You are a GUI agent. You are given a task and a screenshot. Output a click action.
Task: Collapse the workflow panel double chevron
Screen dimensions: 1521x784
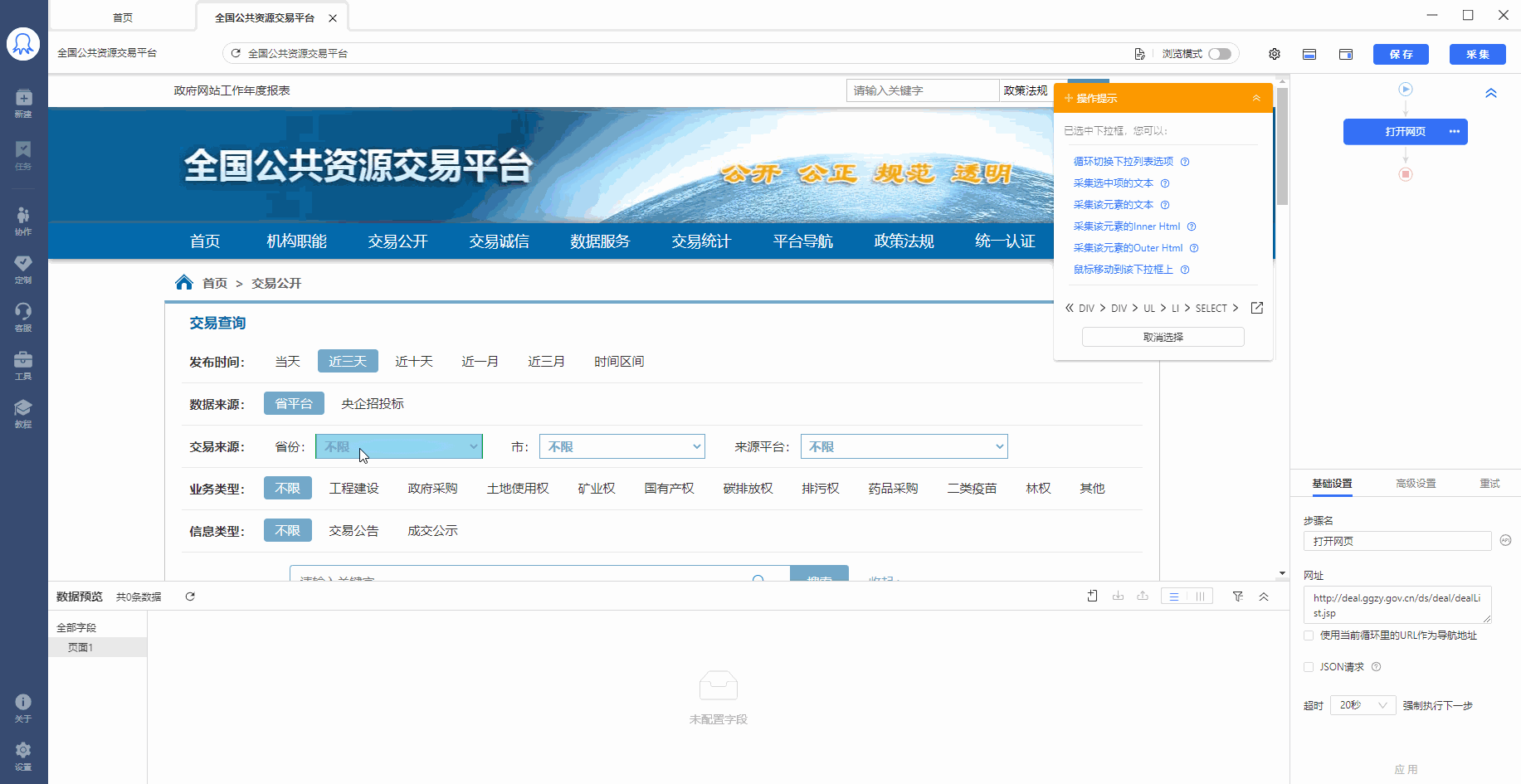tap(1491, 93)
